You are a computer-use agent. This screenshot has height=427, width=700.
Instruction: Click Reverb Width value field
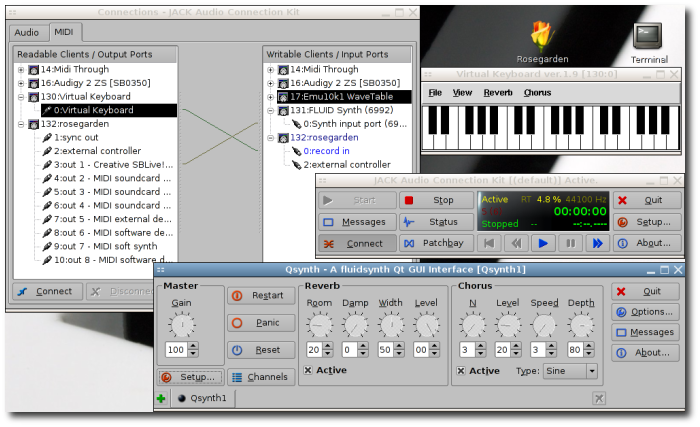[385, 350]
